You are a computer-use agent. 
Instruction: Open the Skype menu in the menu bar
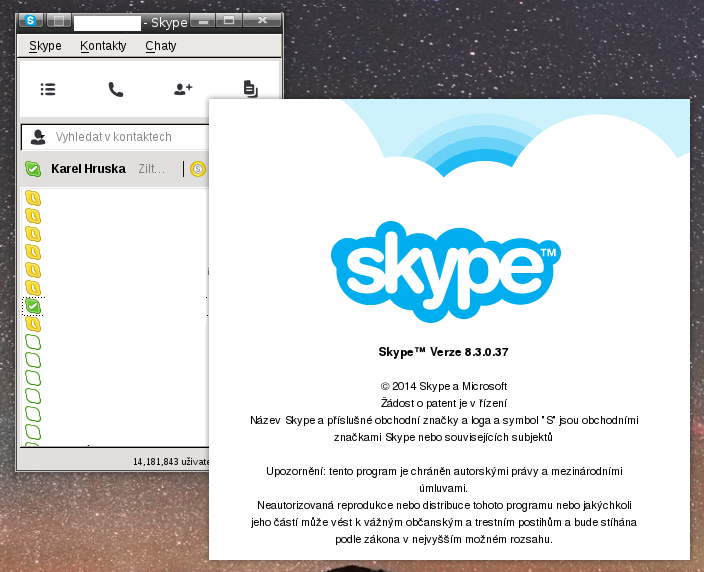pyautogui.click(x=45, y=46)
